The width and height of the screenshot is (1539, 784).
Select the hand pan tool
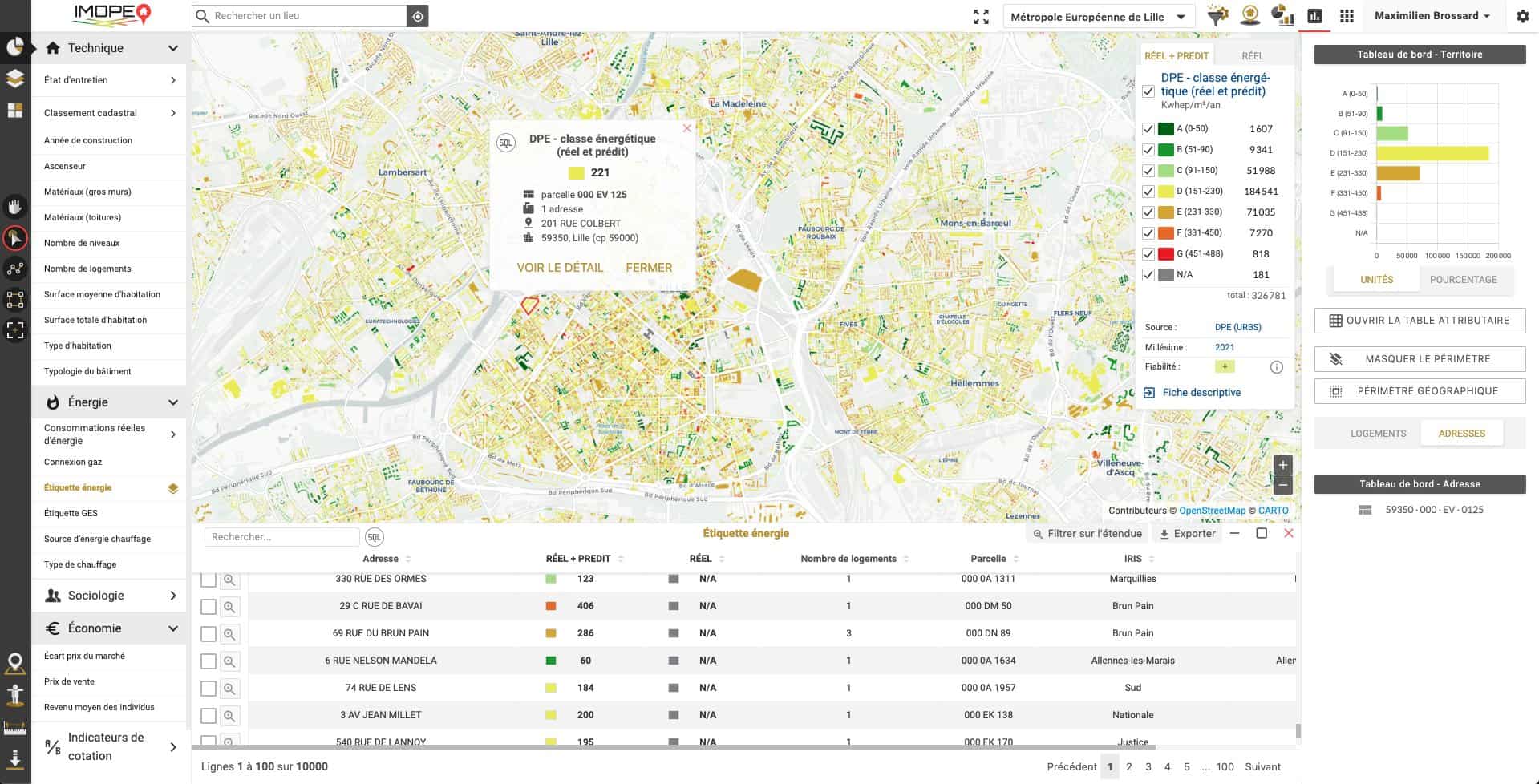tap(15, 208)
